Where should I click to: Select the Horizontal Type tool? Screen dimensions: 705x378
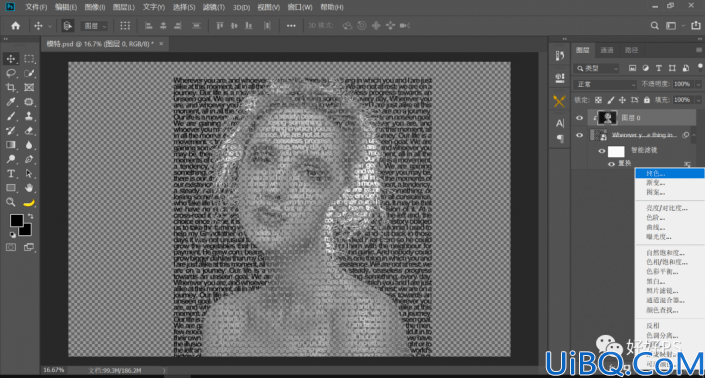coord(11,173)
